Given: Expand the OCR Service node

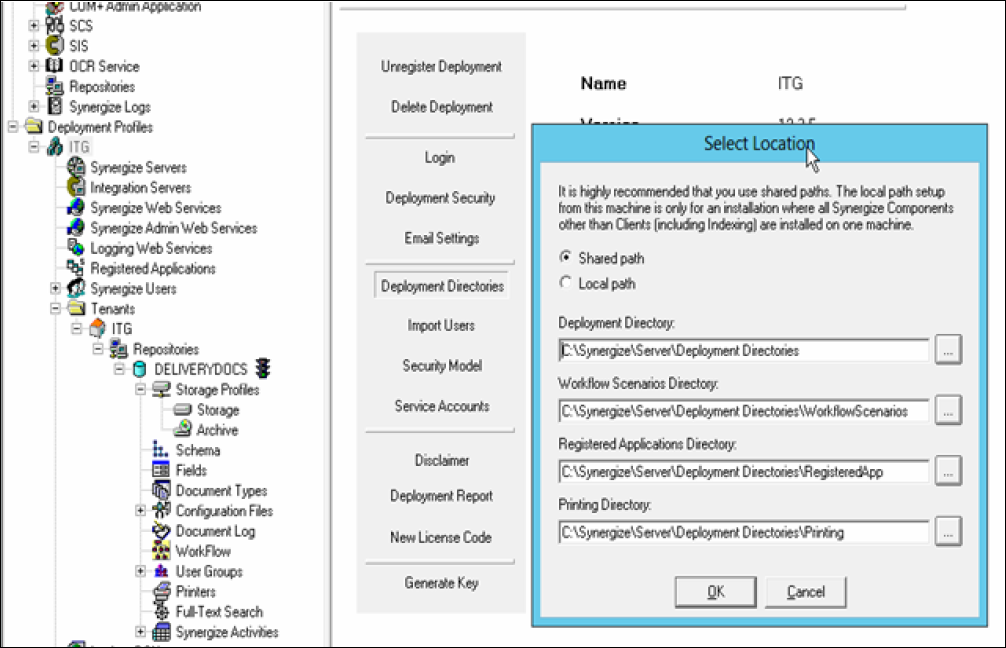Looking at the screenshot, I should pos(34,65).
